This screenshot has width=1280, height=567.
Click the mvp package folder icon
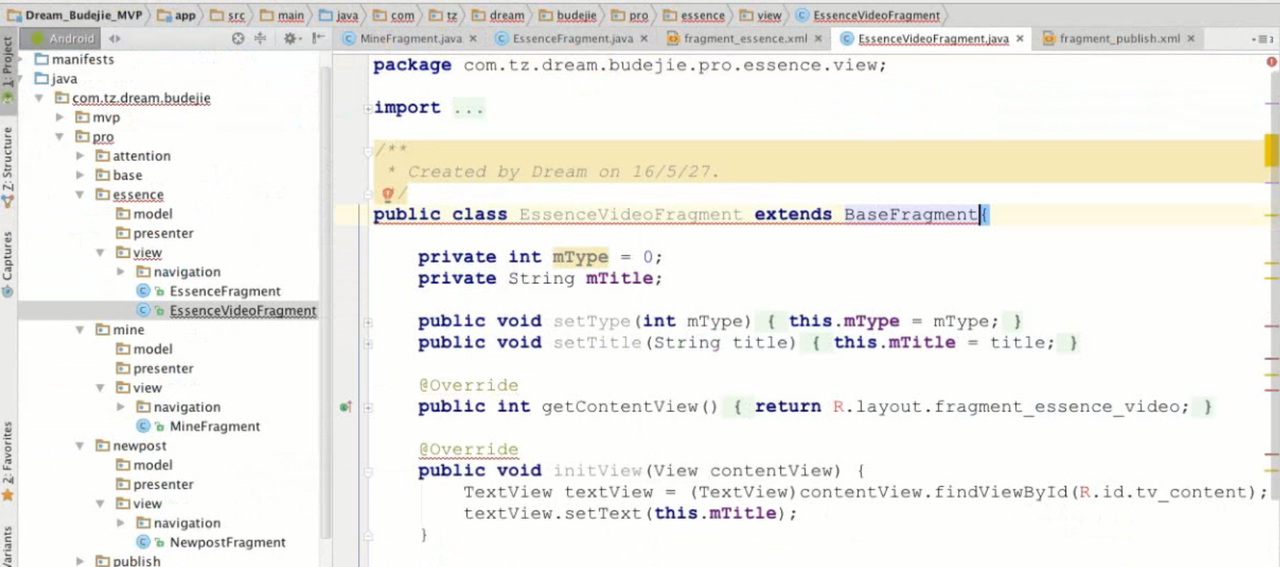(82, 117)
